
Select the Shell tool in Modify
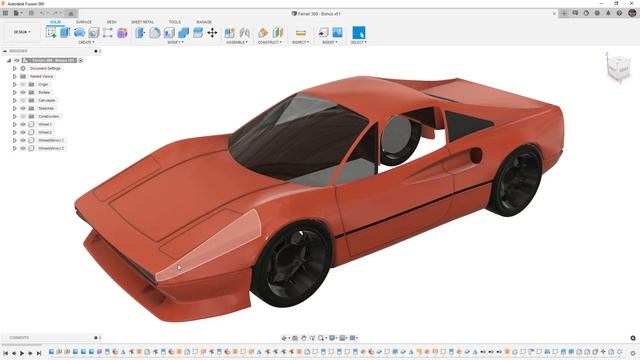tap(169, 33)
